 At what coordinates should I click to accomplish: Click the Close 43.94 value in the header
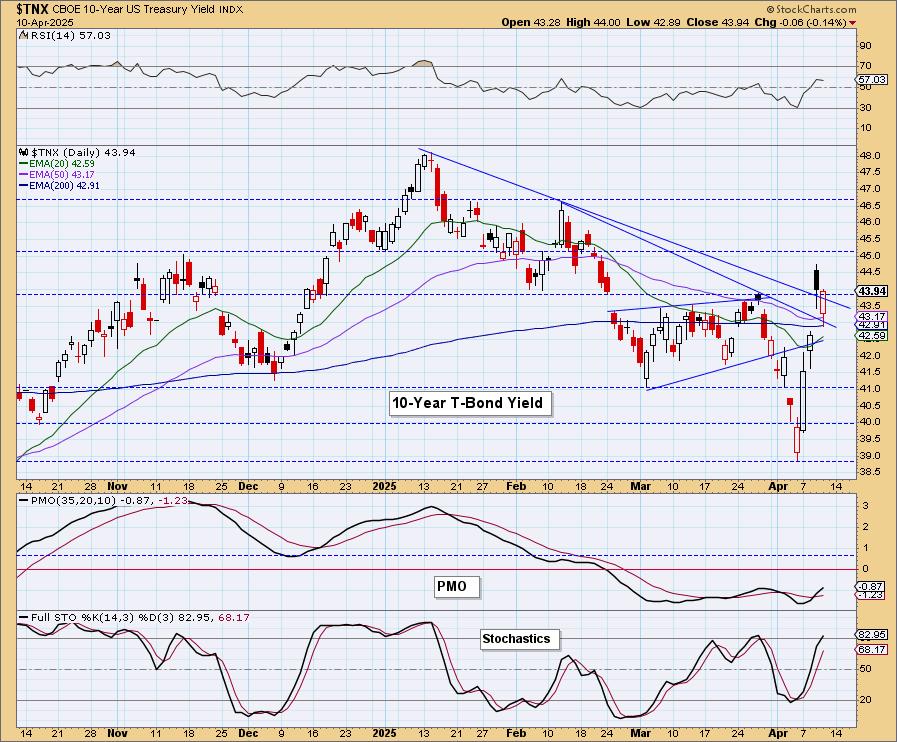point(717,22)
